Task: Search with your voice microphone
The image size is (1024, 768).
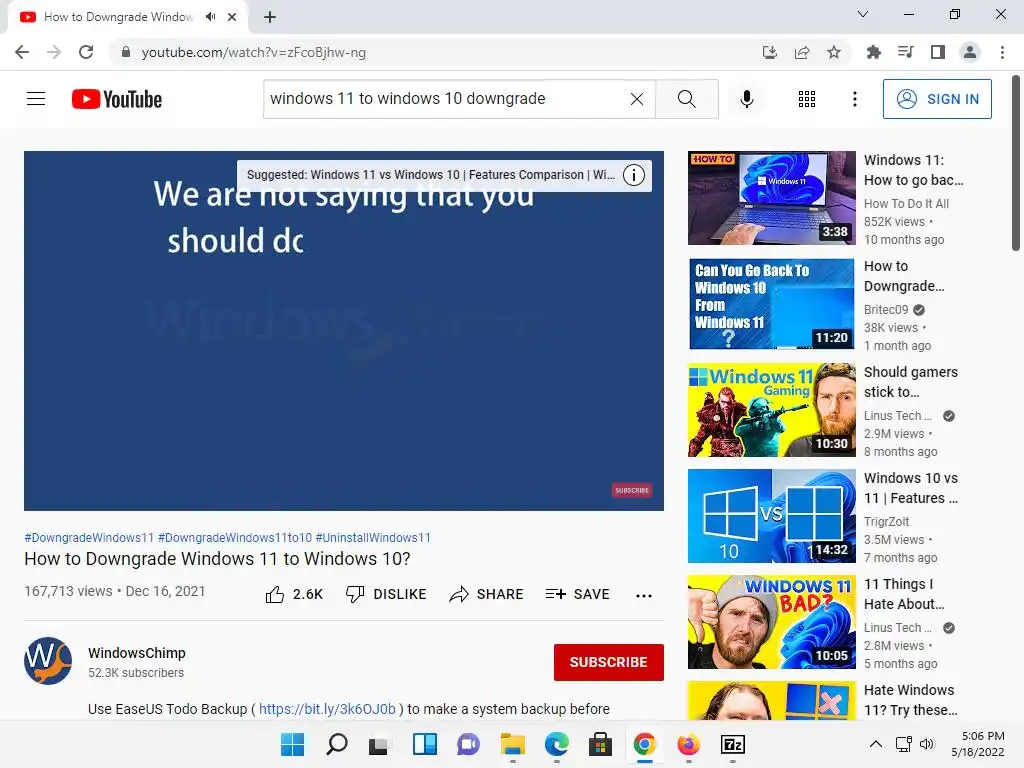Action: (747, 99)
